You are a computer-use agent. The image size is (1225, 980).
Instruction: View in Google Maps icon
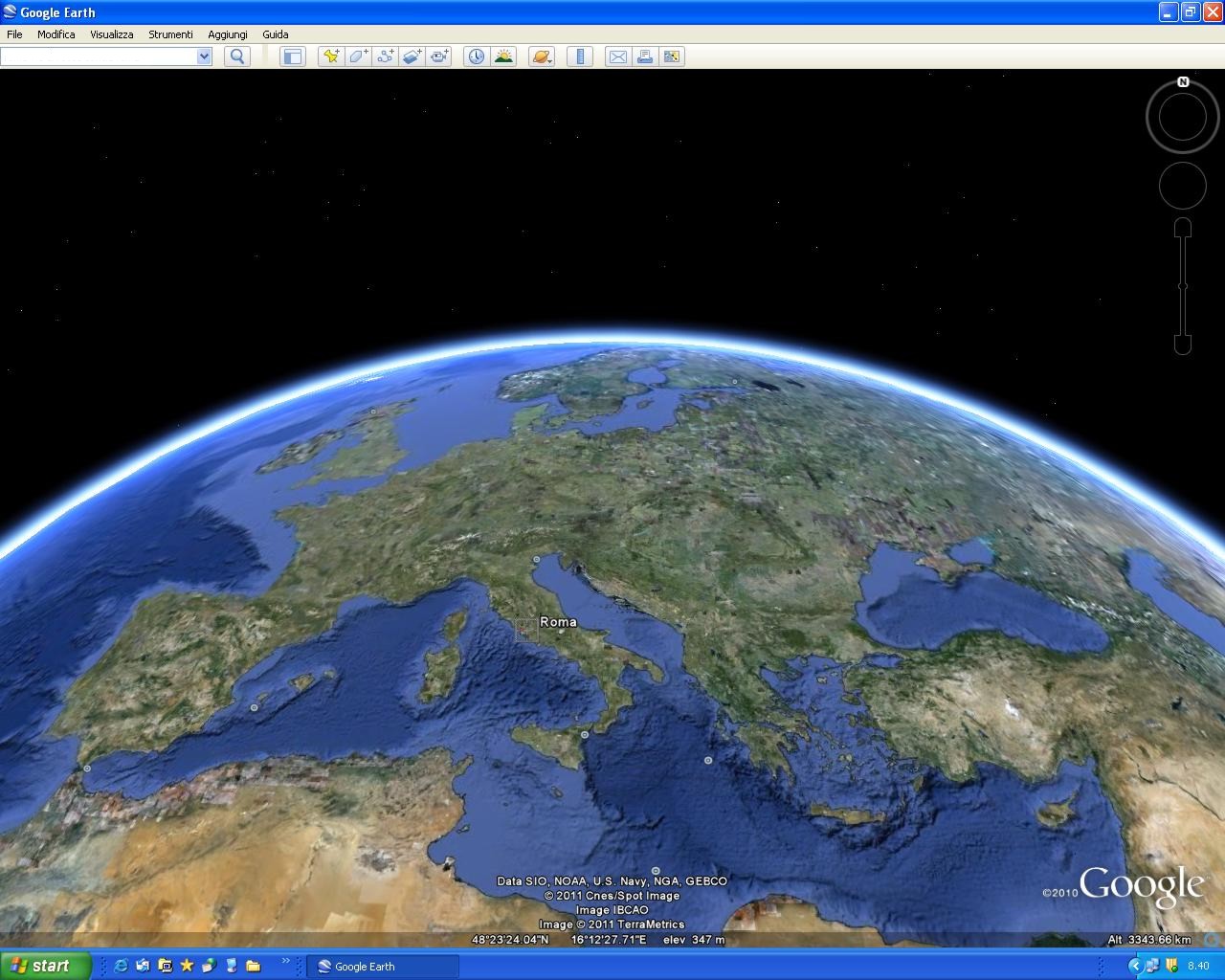(672, 56)
